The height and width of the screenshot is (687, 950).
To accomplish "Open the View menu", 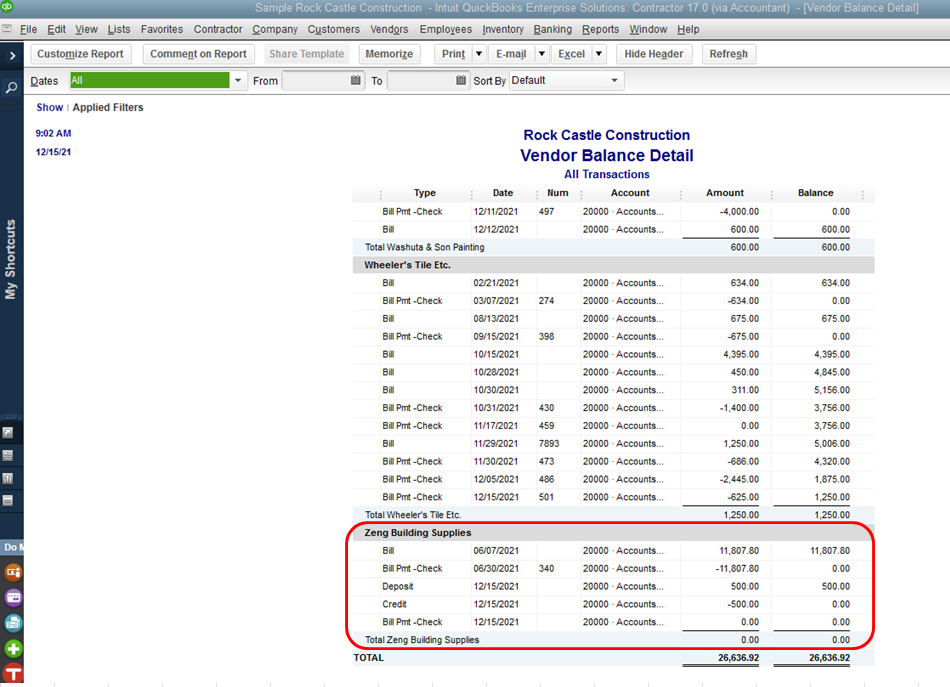I will point(86,29).
